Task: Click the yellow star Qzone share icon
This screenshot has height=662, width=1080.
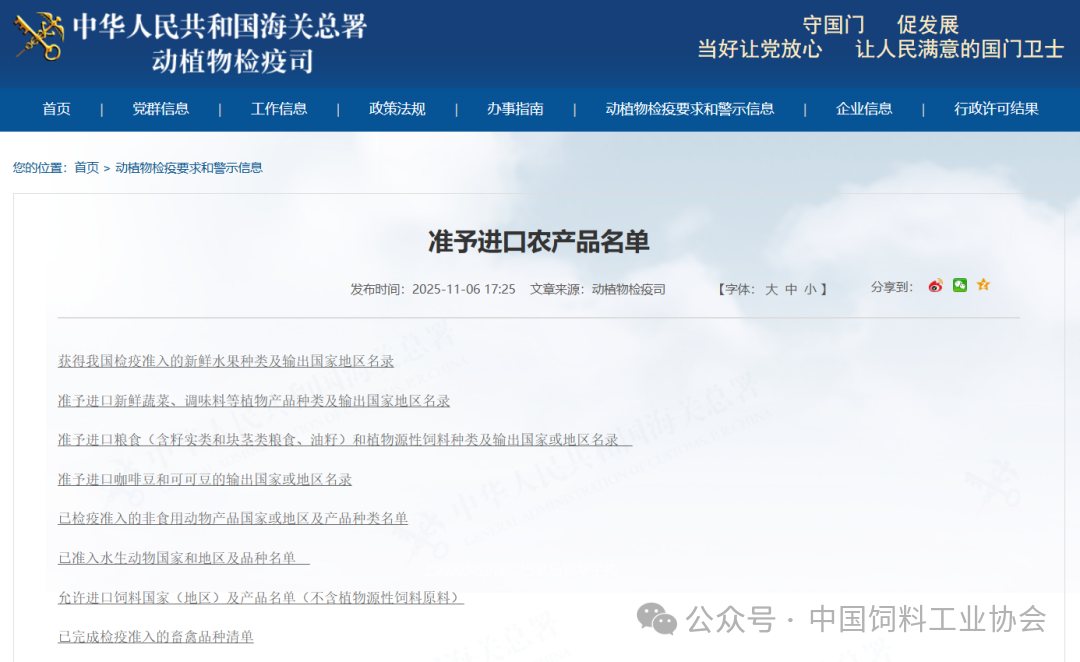Action: [983, 286]
